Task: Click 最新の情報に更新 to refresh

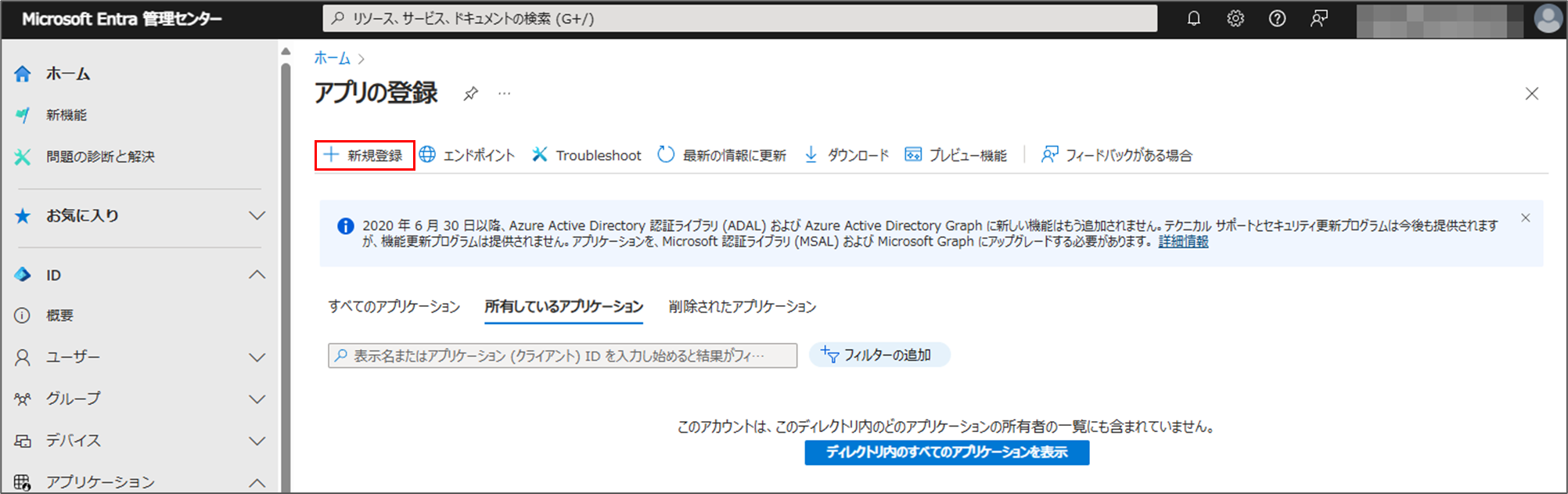Action: [x=721, y=155]
